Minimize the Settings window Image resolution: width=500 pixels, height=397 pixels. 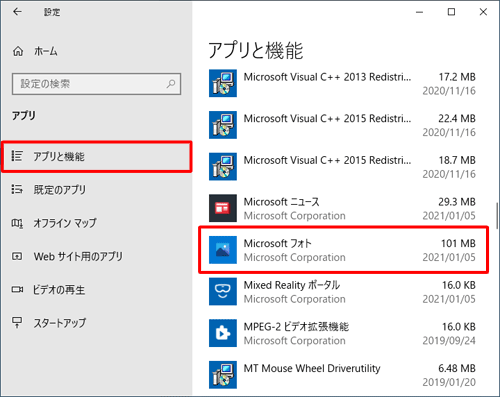(x=420, y=12)
